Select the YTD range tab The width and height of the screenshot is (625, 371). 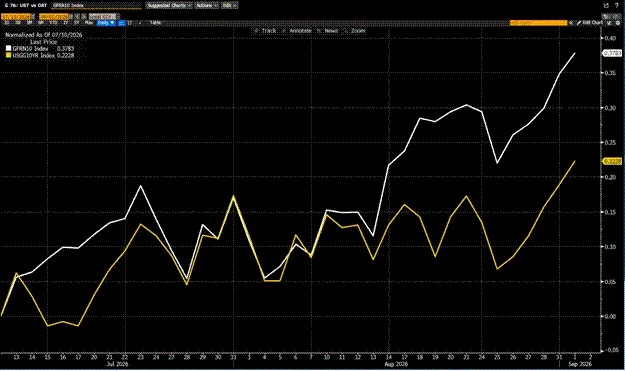coord(53,23)
